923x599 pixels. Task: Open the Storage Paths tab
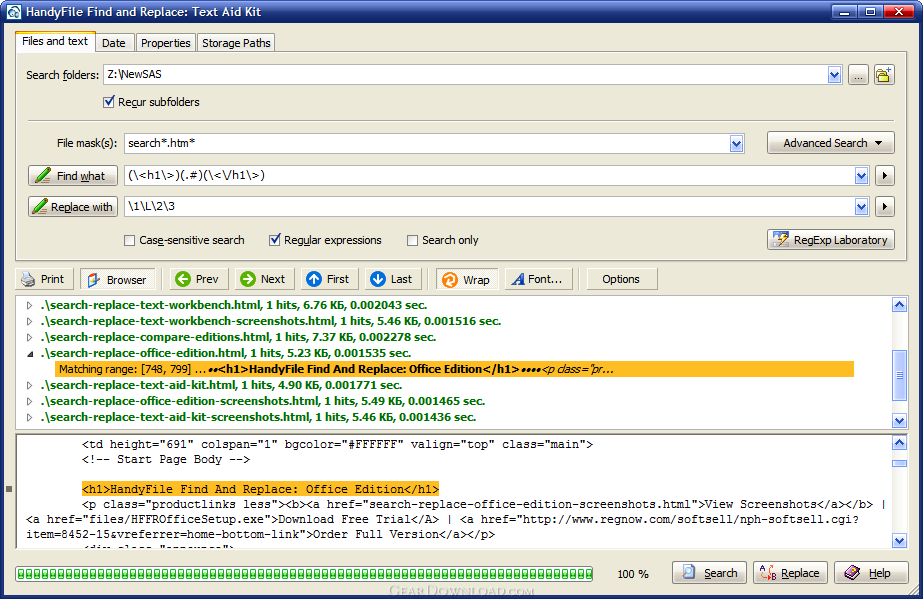pos(236,43)
